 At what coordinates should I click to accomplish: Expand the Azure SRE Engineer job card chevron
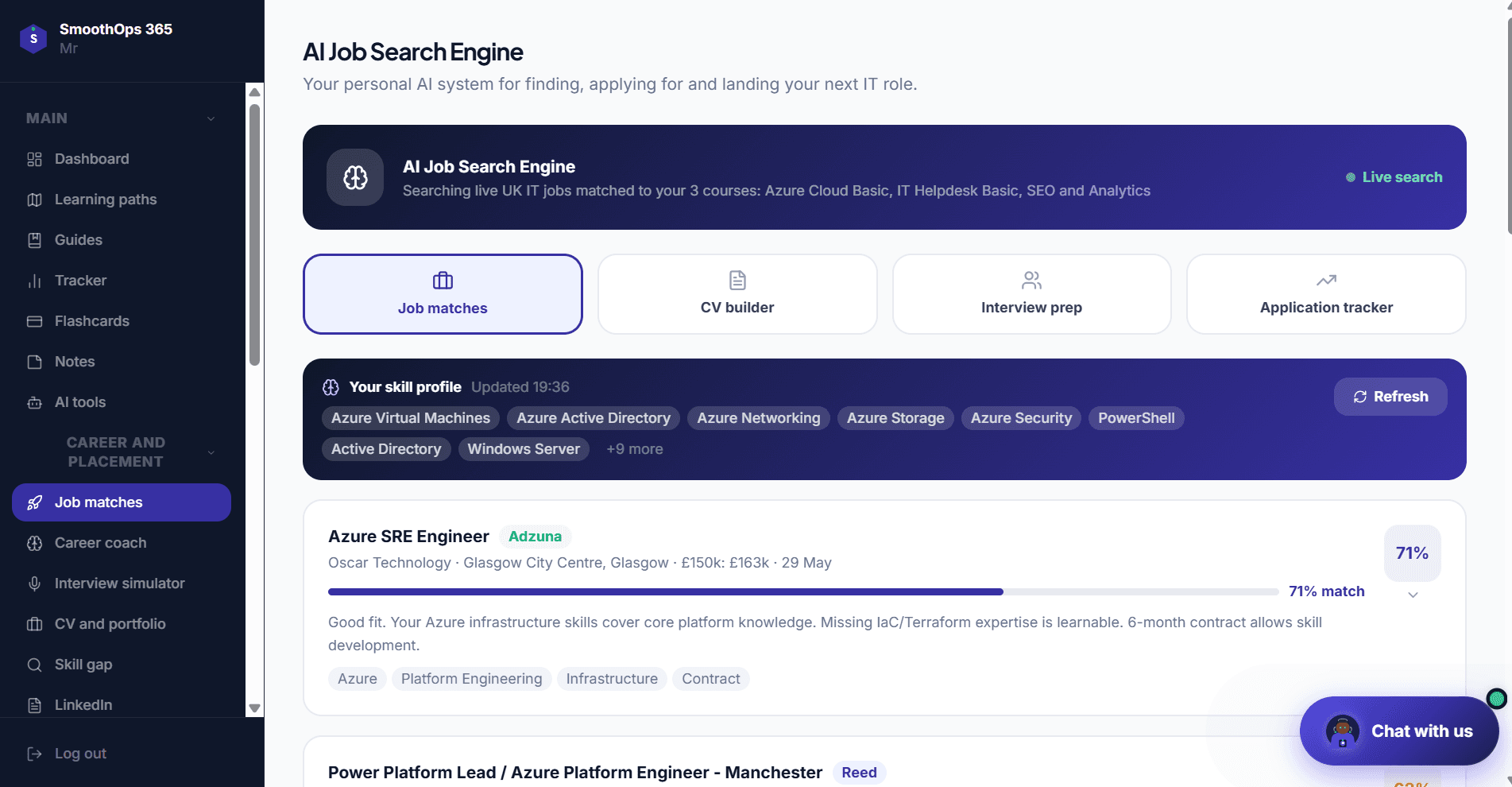click(1413, 595)
